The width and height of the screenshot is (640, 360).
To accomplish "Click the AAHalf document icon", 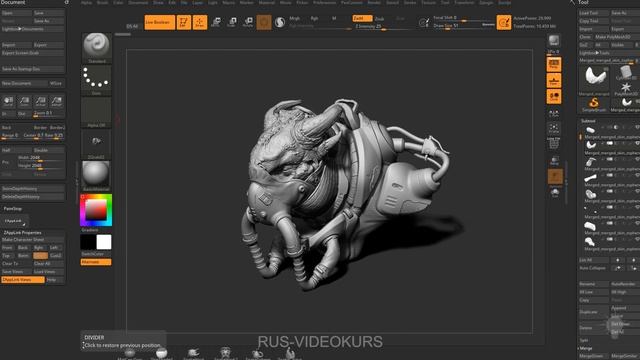I will coord(56,101).
